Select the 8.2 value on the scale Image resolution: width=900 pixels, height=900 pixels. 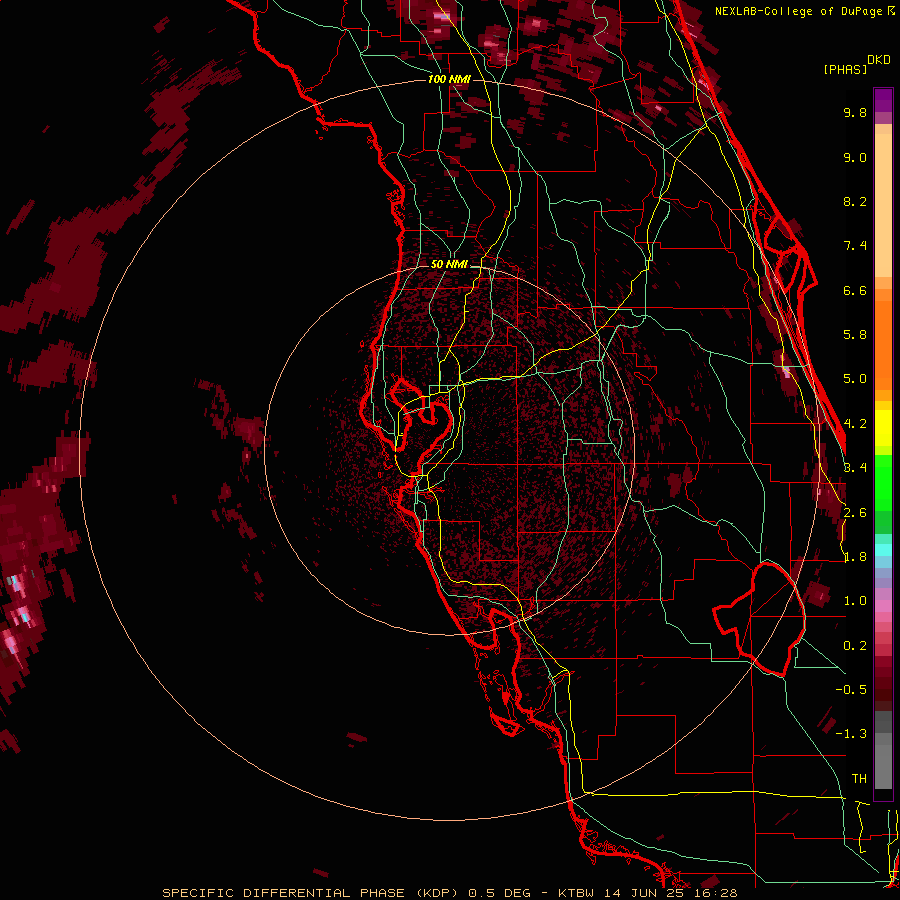855,201
